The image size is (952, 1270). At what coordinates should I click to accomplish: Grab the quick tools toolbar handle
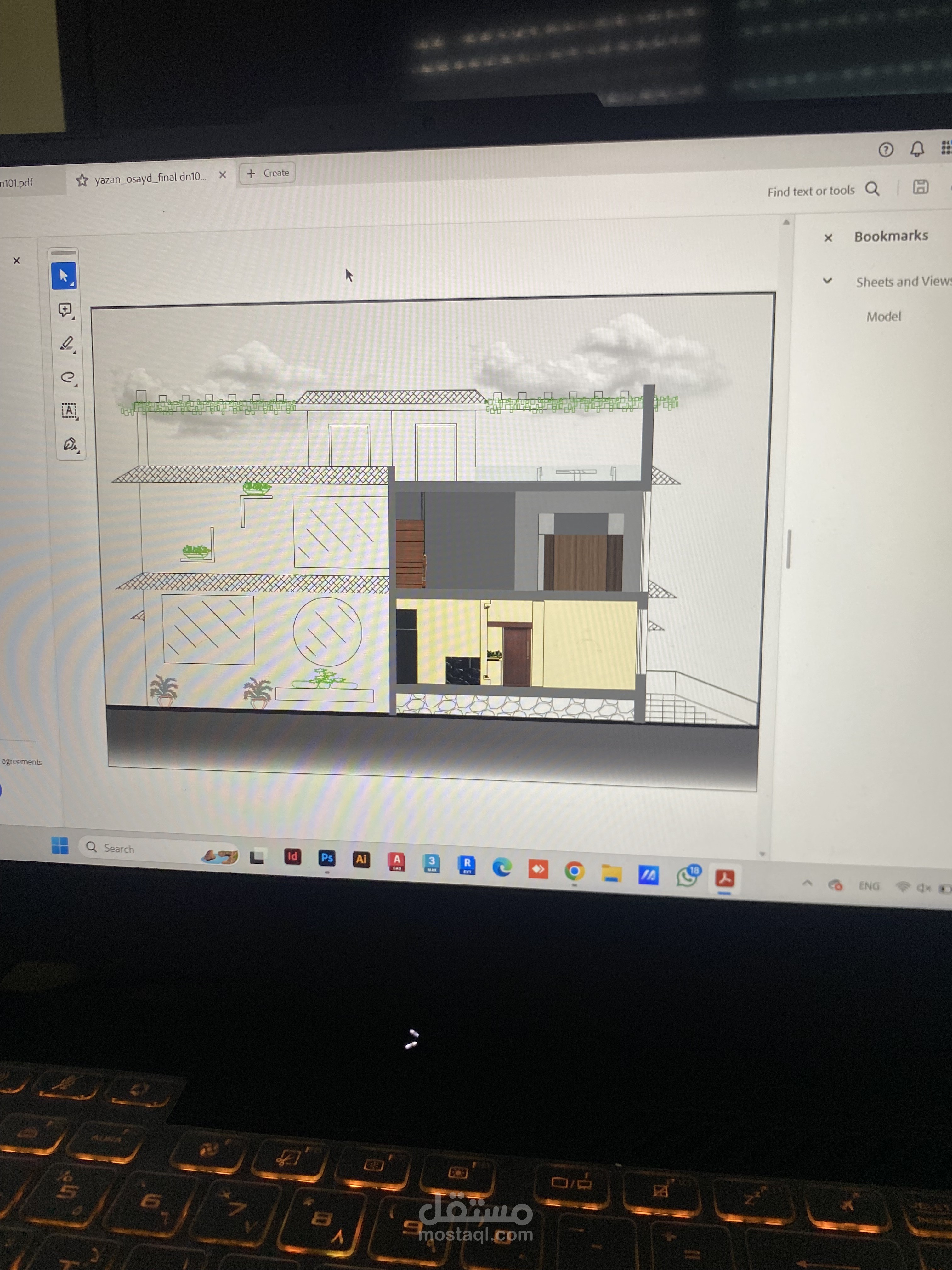64,253
